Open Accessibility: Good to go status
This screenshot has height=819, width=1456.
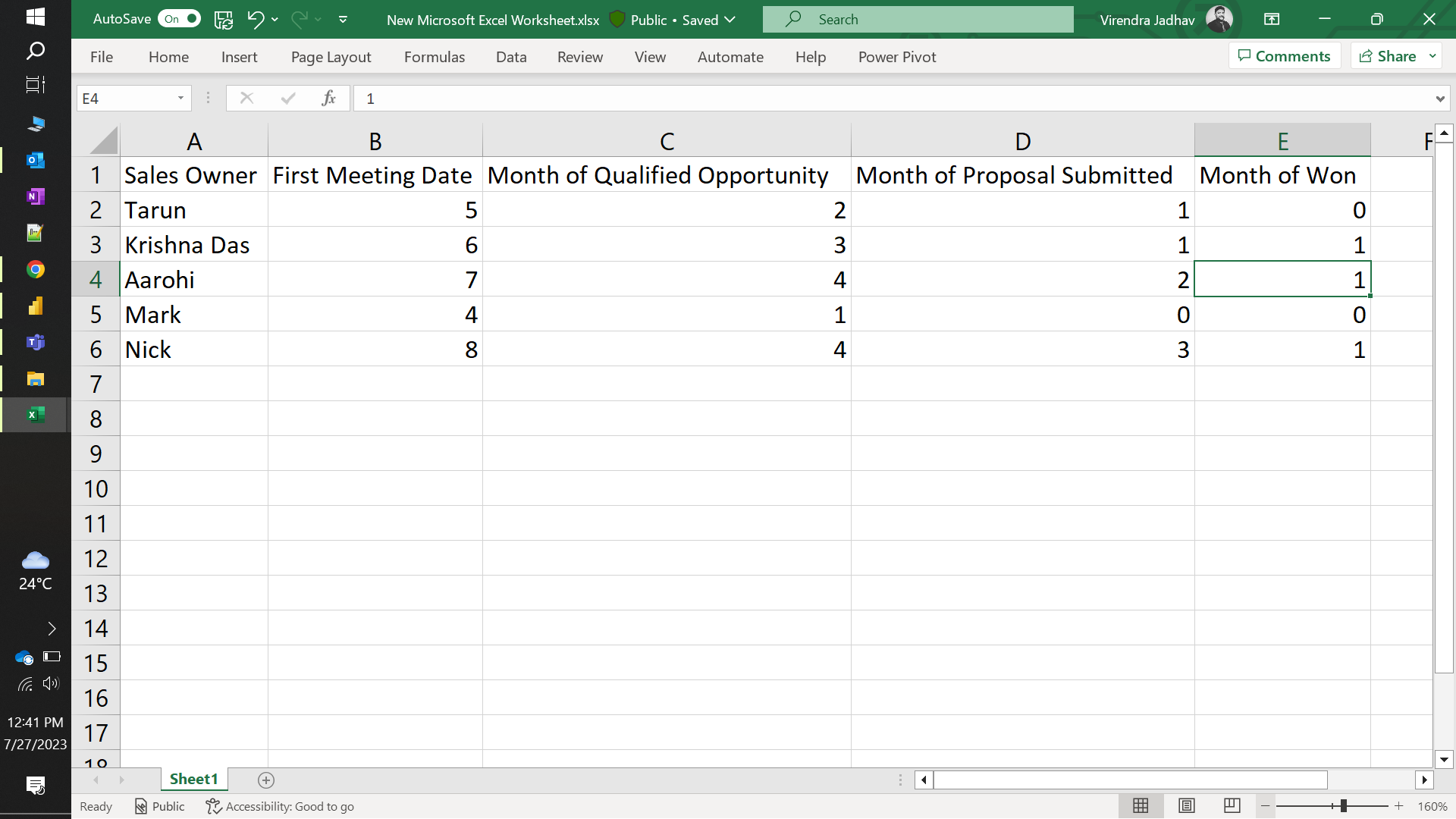tap(280, 806)
